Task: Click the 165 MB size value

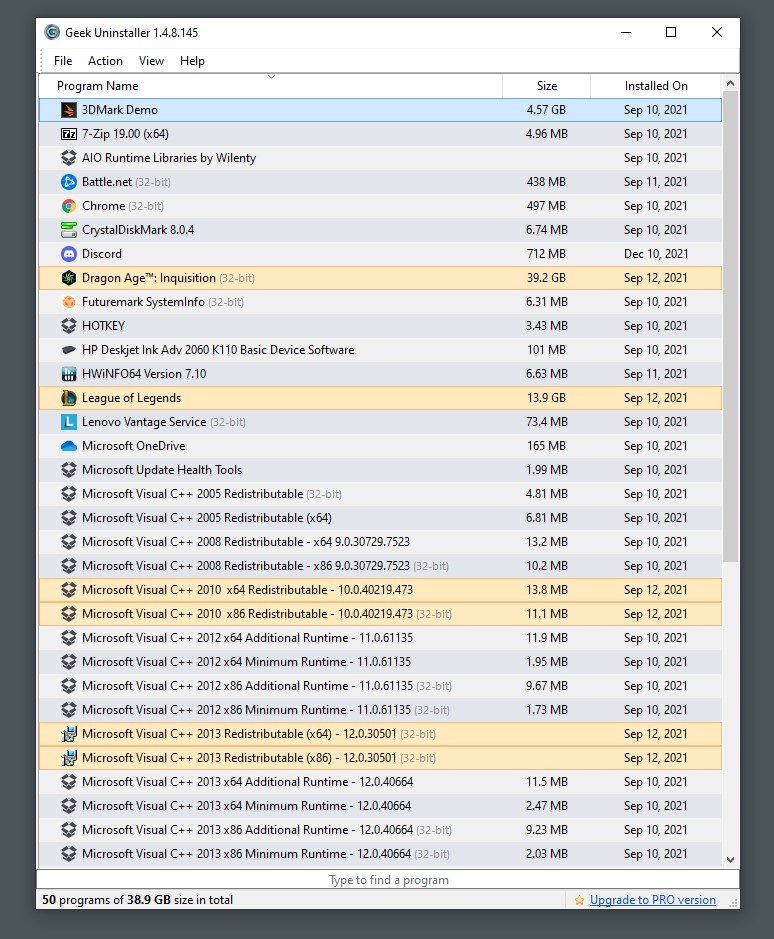Action: tap(546, 446)
